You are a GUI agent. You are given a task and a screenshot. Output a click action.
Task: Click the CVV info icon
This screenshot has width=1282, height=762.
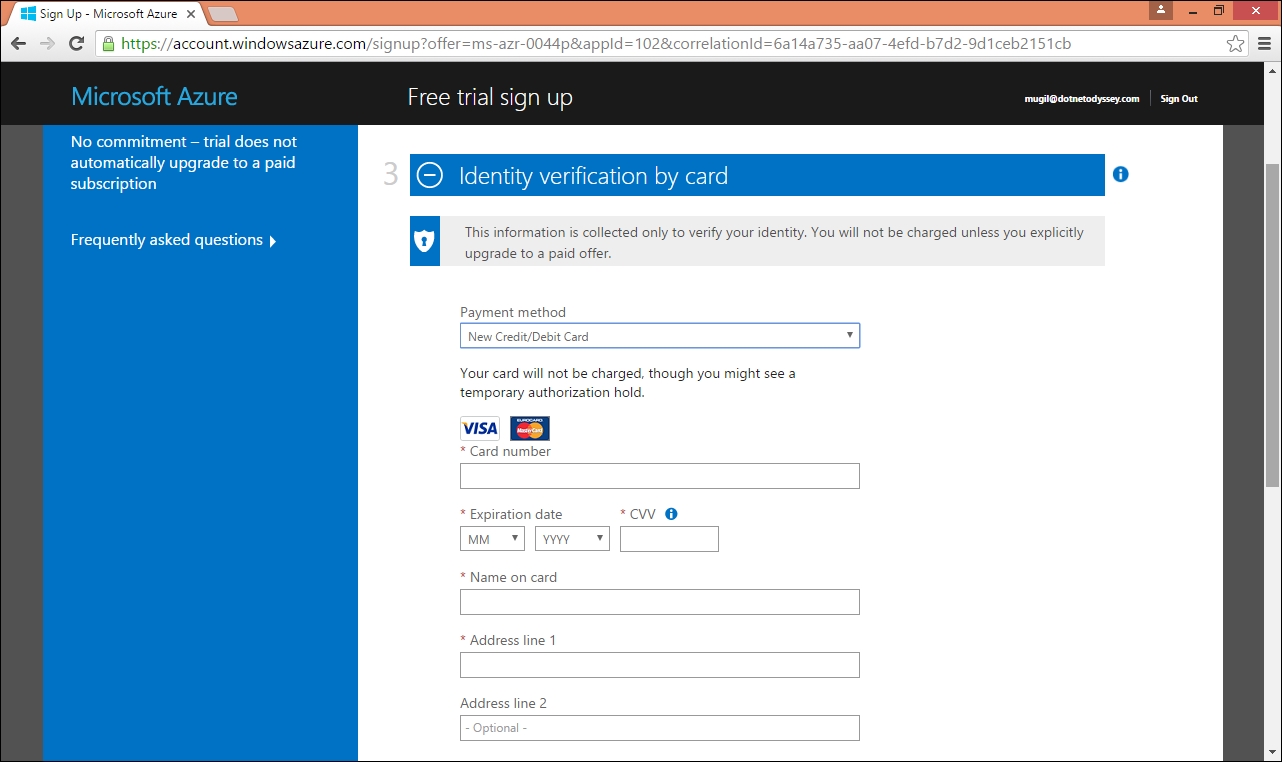(x=671, y=514)
